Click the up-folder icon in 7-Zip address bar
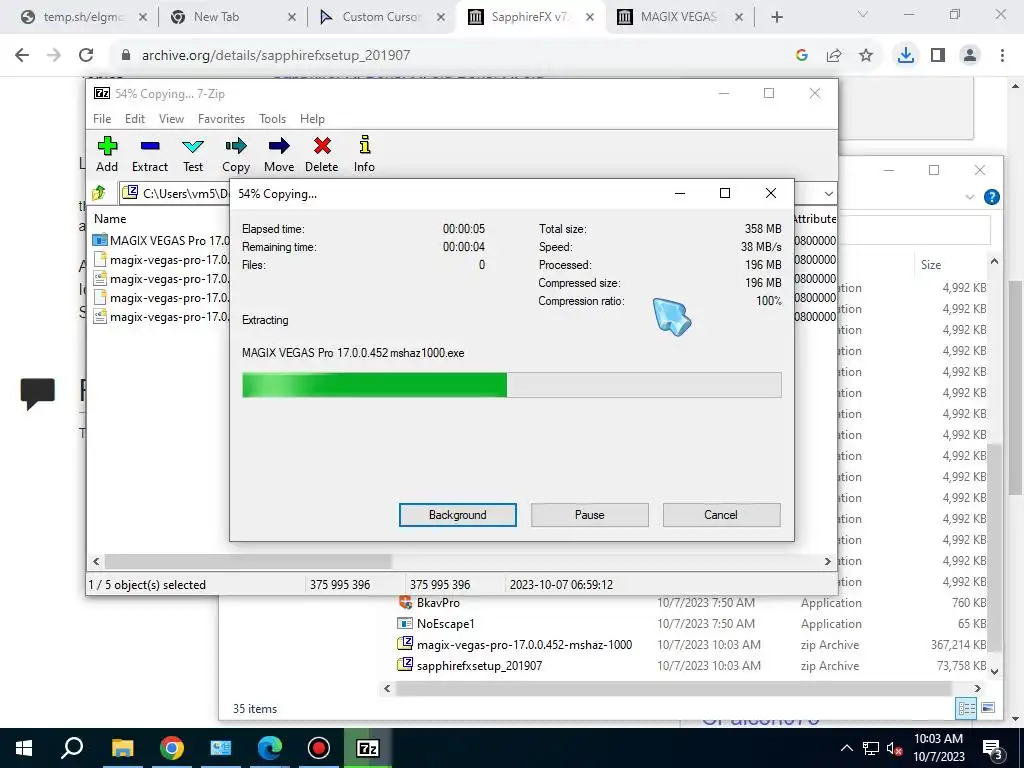 click(99, 193)
